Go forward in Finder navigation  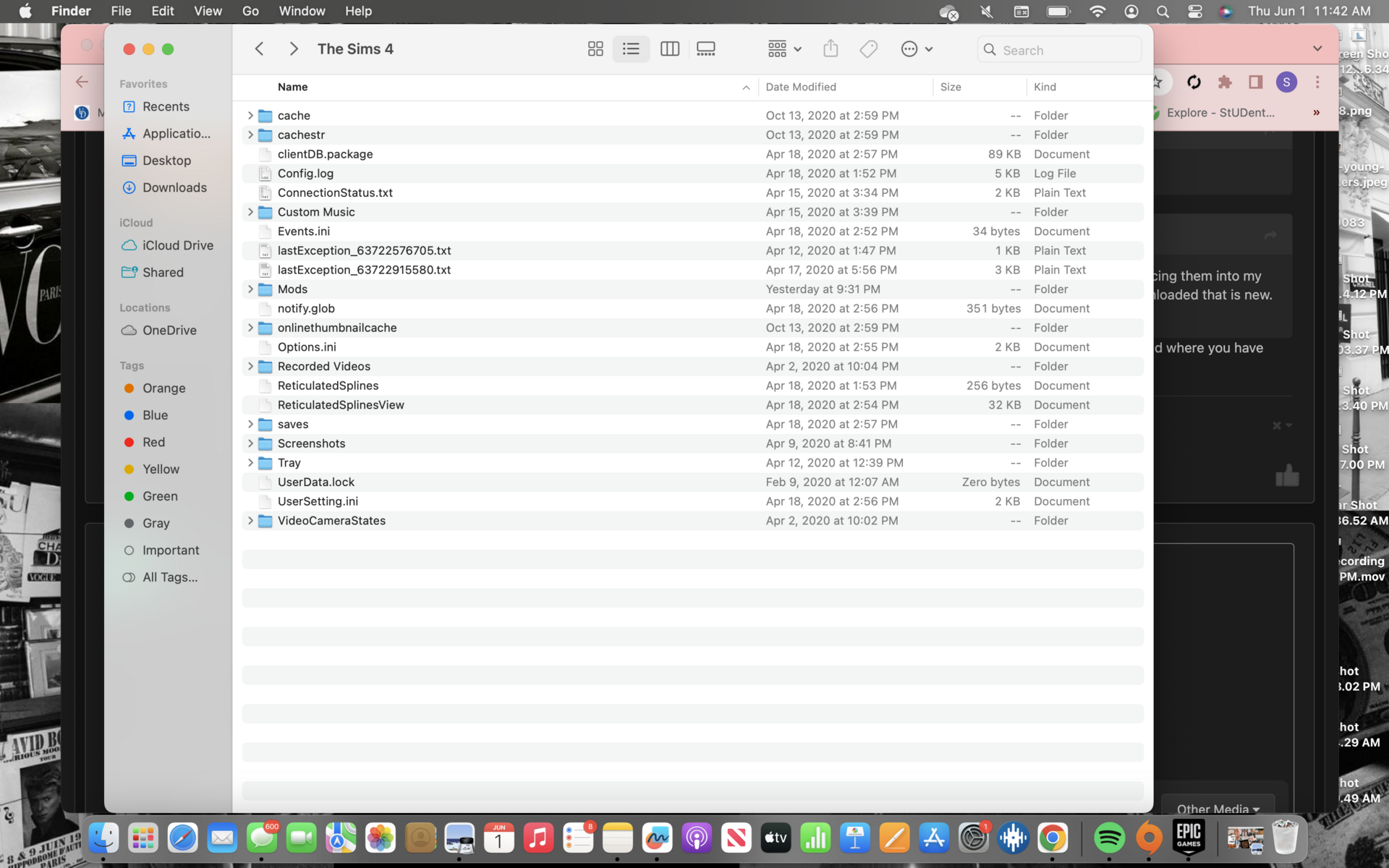(294, 49)
